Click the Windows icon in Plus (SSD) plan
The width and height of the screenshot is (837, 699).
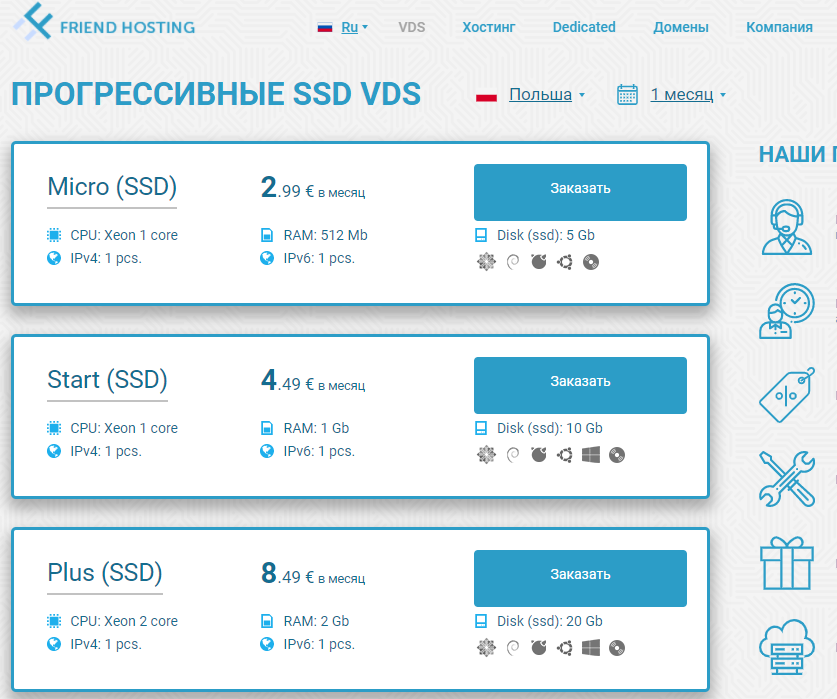tap(591, 648)
